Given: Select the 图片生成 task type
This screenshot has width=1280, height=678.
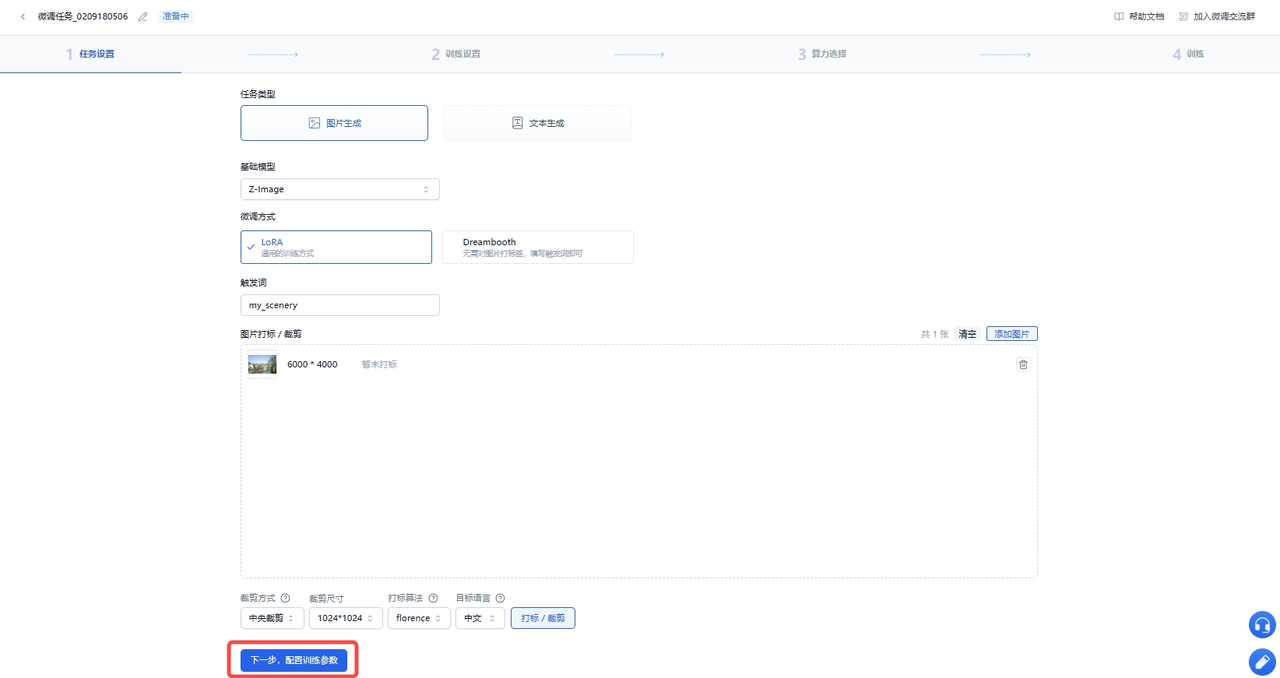Looking at the screenshot, I should point(334,123).
